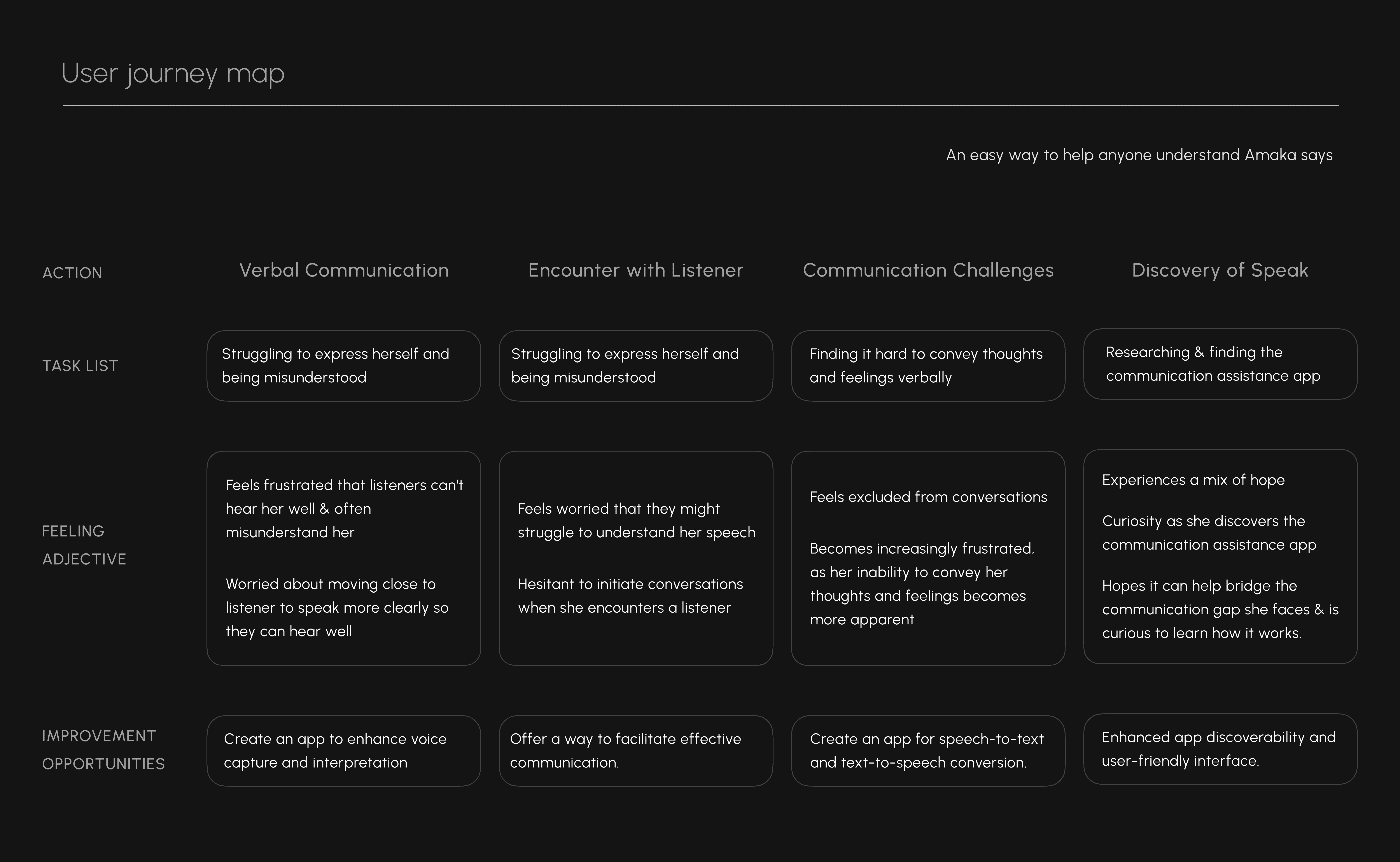
Task: Click the IMPROVEMENT OPPORTUNITIES row label
Action: click(x=104, y=750)
